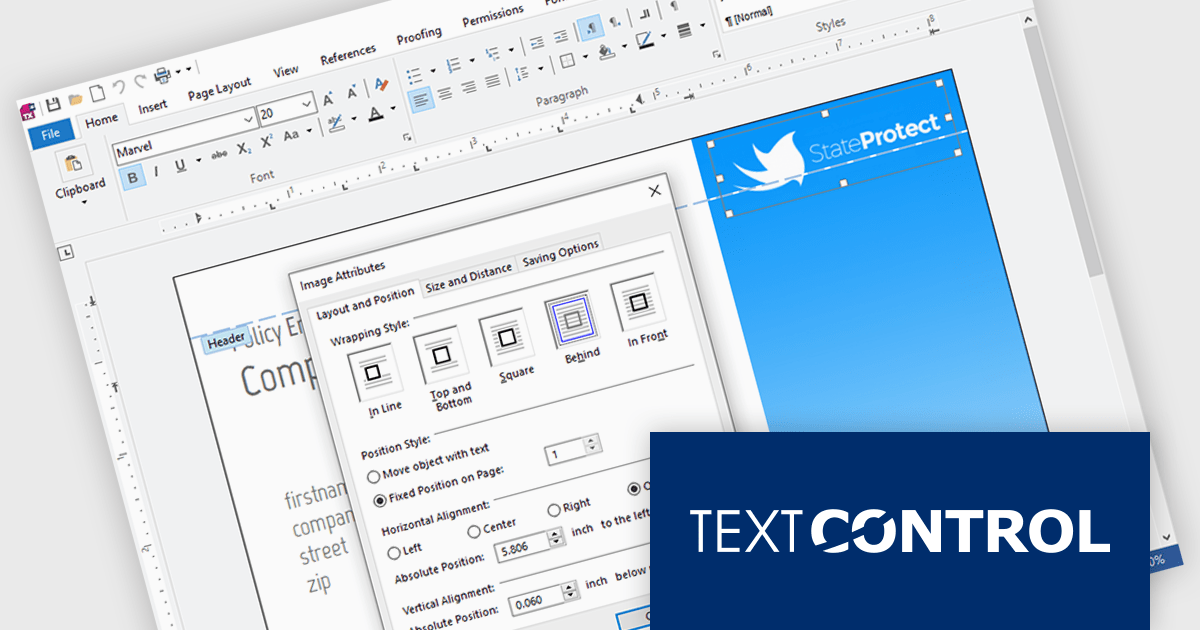
Task: Click the right-to-left text direction icon
Action: pyautogui.click(x=615, y=23)
